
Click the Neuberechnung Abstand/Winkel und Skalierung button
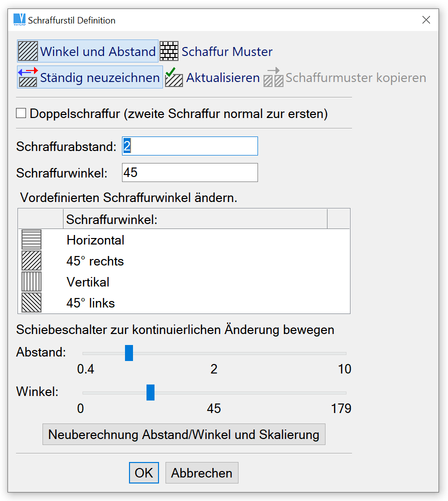(x=184, y=434)
